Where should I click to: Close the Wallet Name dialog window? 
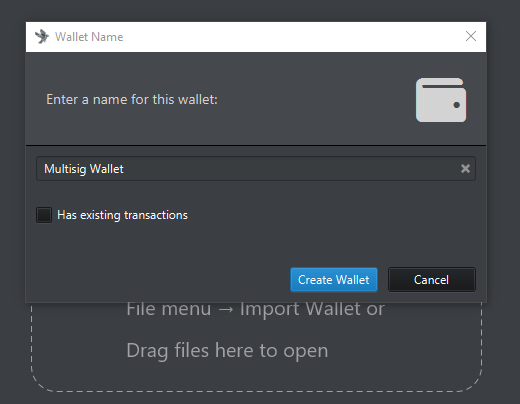[x=471, y=36]
